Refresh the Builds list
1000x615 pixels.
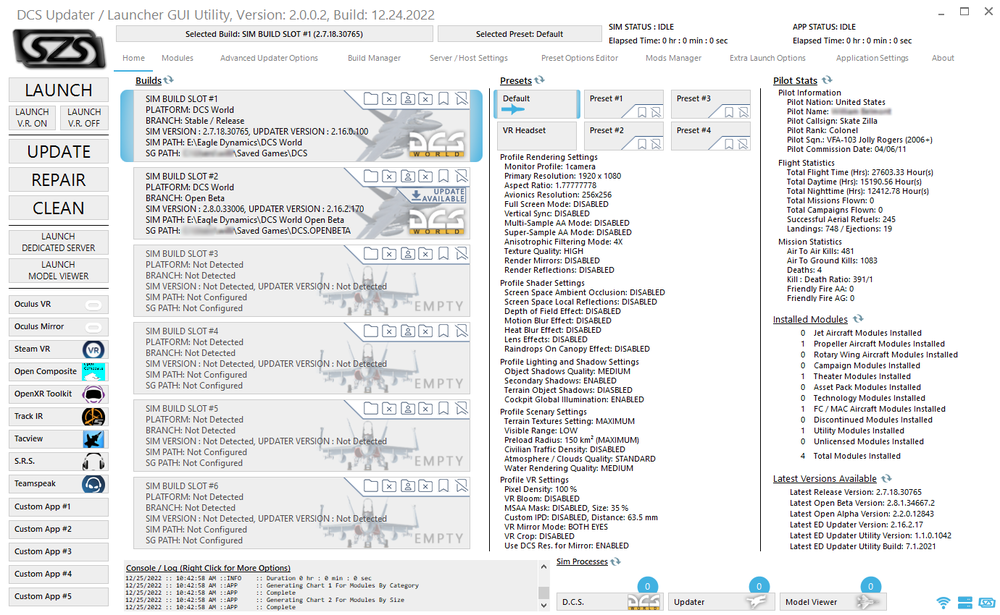point(166,80)
